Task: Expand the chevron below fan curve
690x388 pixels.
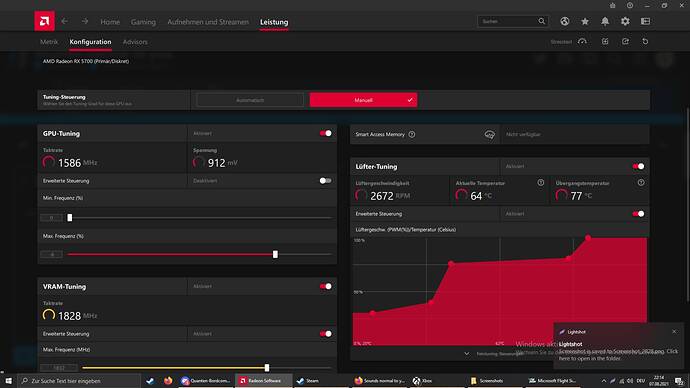Action: 466,354
